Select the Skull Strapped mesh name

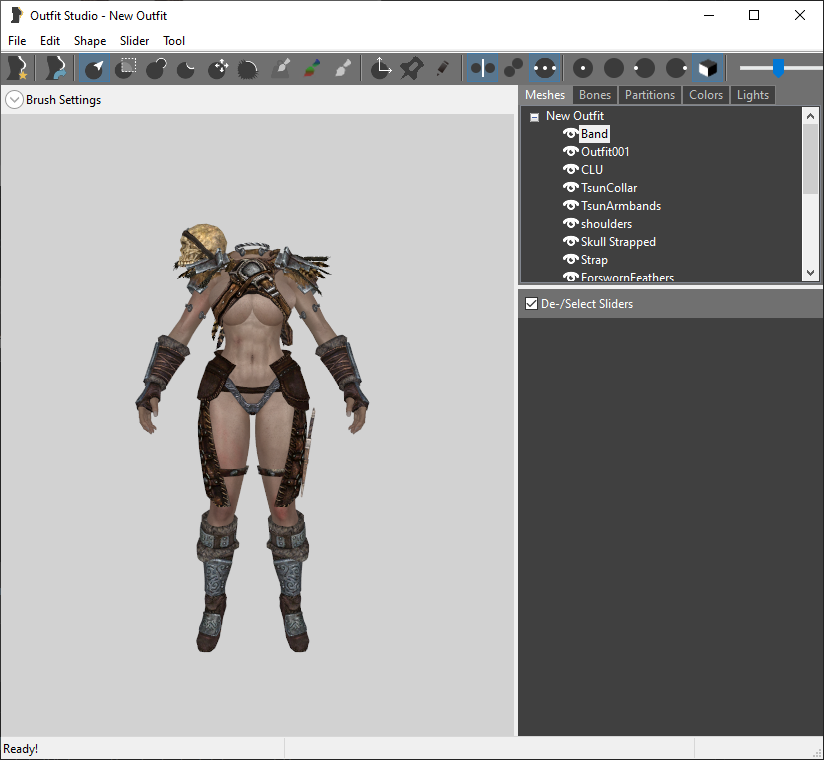tap(619, 242)
